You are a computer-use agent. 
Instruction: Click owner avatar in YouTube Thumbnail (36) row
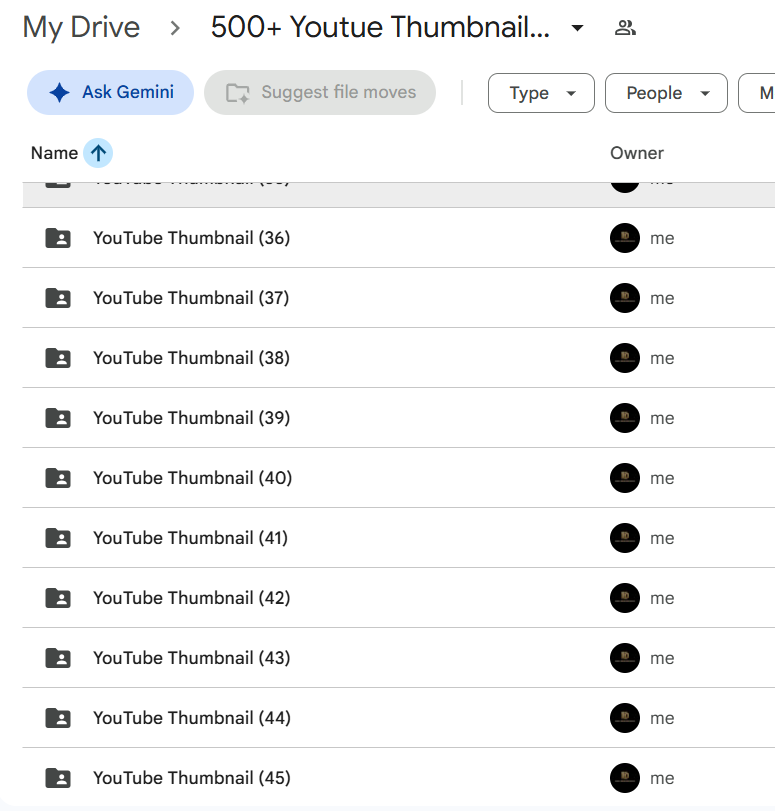(x=625, y=238)
